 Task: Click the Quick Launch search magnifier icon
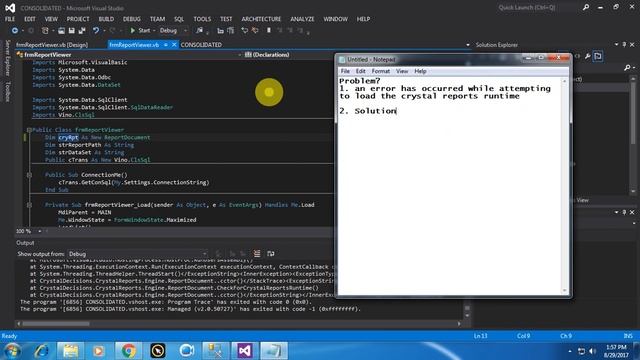586,7
